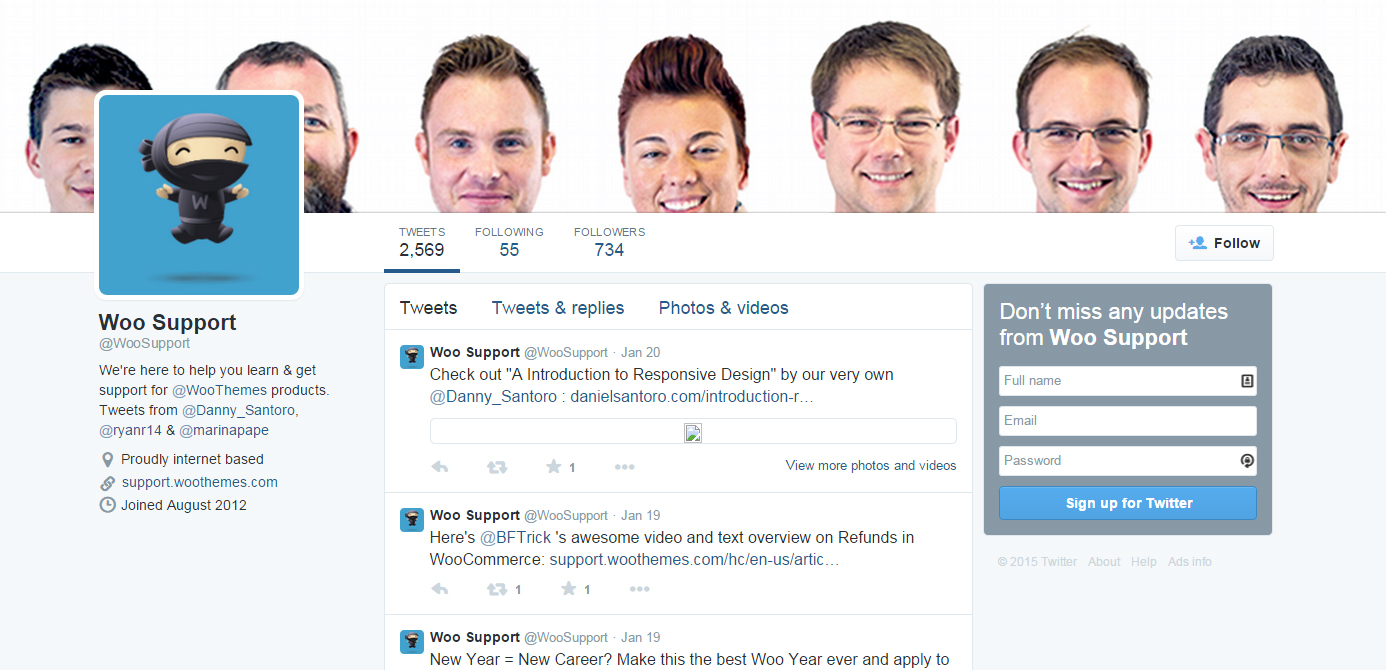The image size is (1386, 670).
Task: Click the add-person icon on Follow button
Action: pyautogui.click(x=1197, y=243)
